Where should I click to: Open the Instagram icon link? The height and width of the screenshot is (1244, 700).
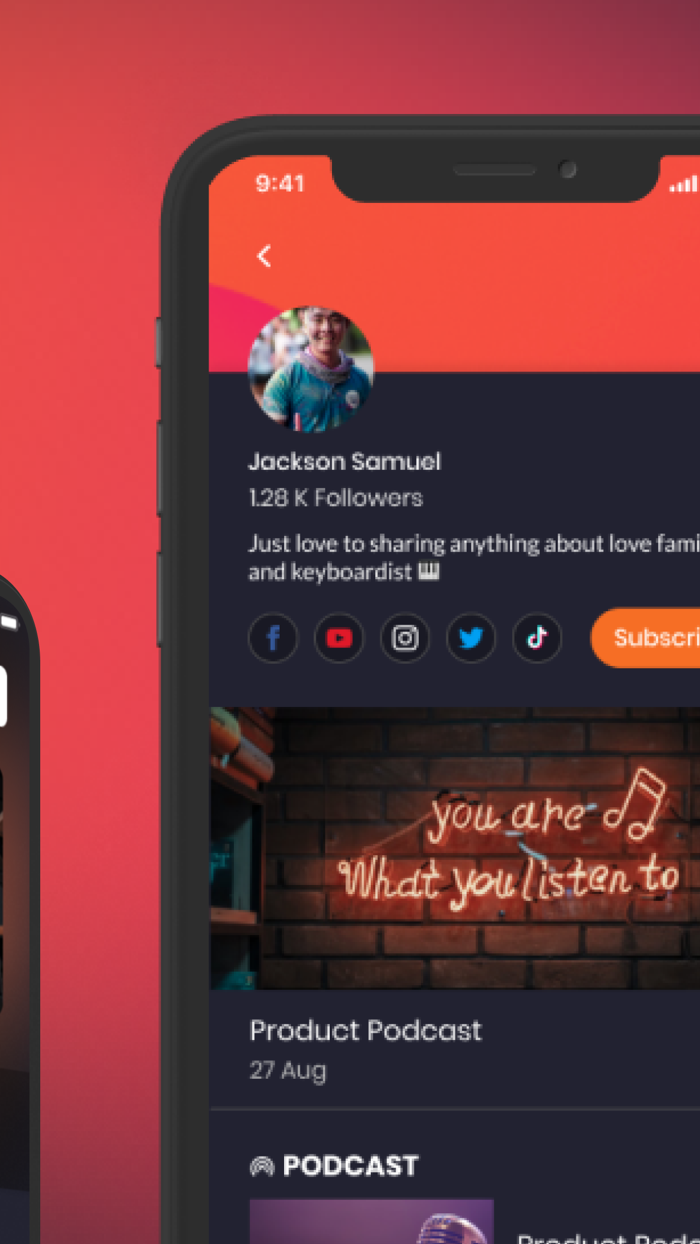(x=405, y=638)
